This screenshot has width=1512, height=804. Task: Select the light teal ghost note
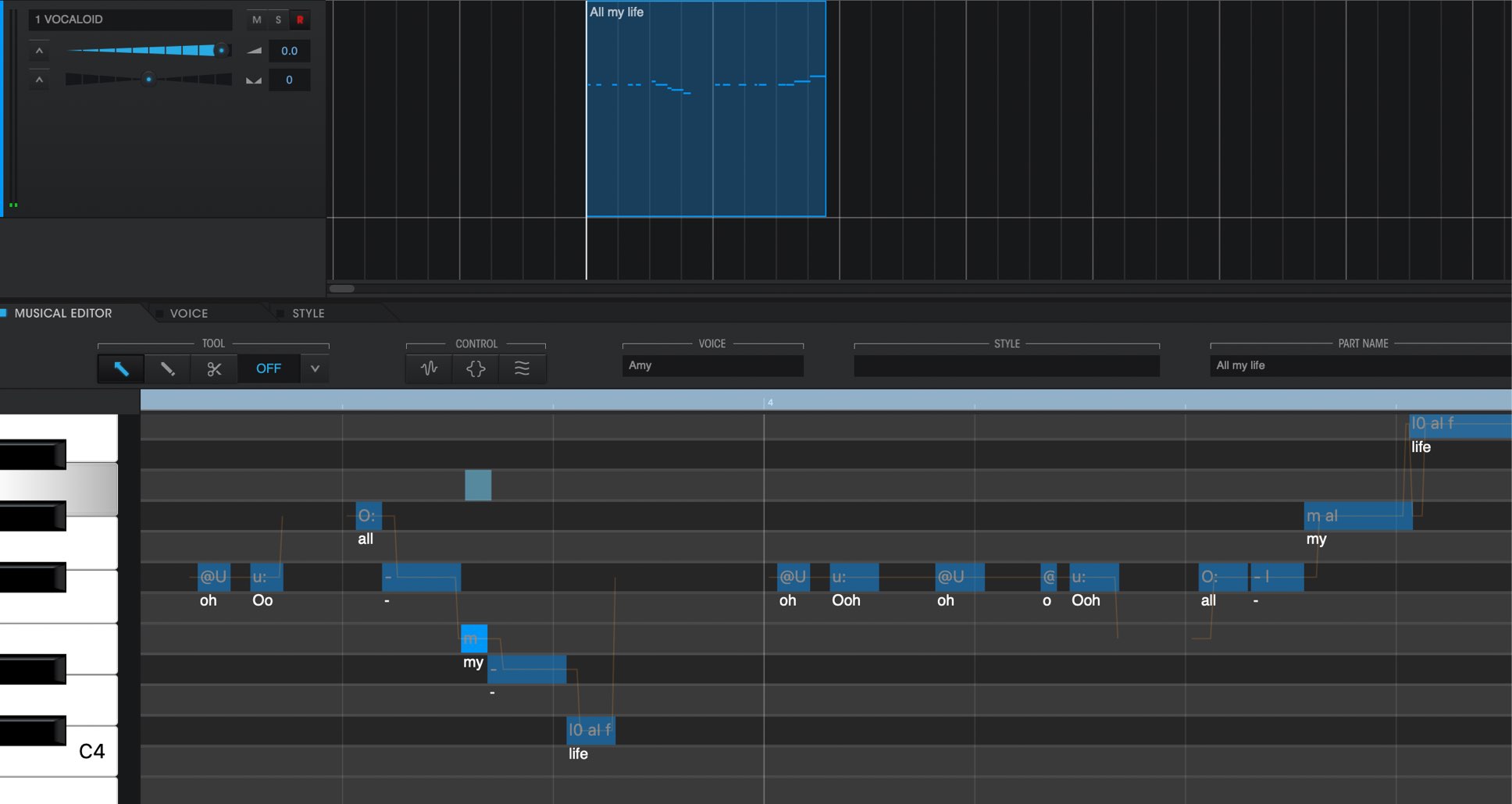point(478,485)
